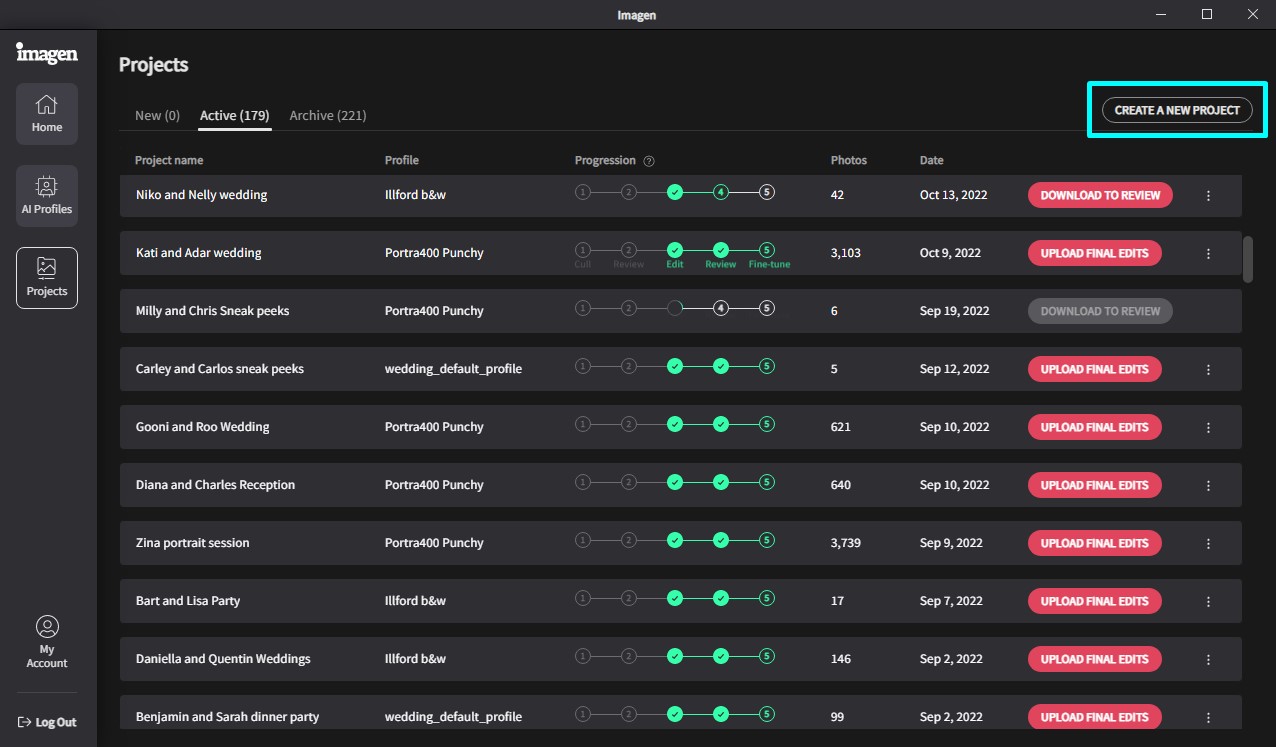The width and height of the screenshot is (1276, 747).
Task: Click Upload Final Edits for Bart and Lisa Party
Action: pyautogui.click(x=1095, y=601)
